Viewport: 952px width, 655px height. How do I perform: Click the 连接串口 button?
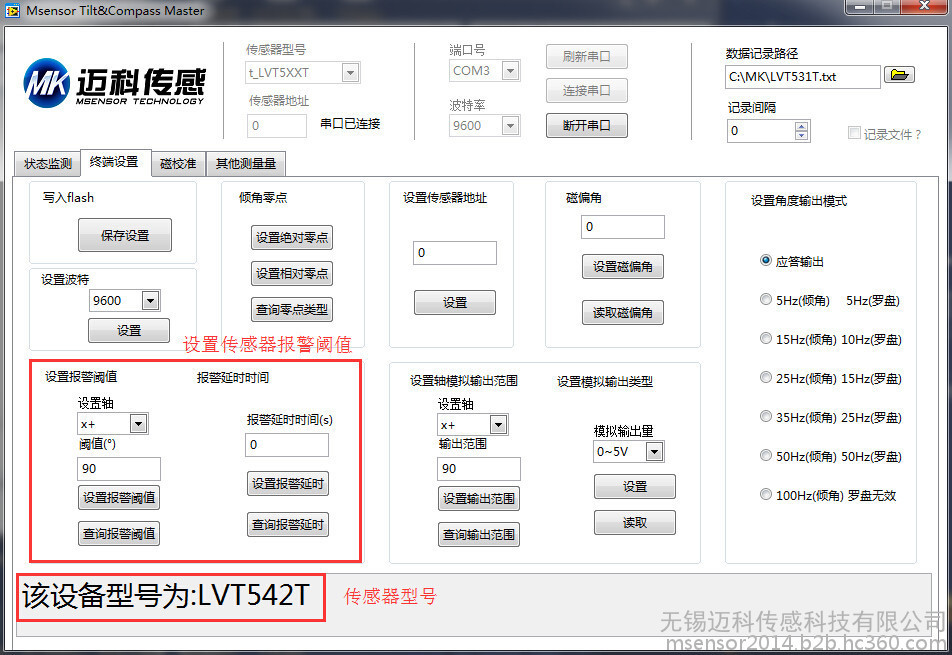click(x=586, y=90)
